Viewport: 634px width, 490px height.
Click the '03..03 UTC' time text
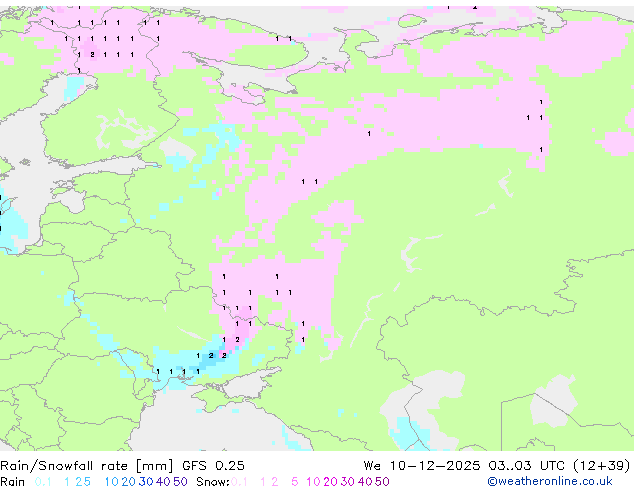pyautogui.click(x=526, y=465)
